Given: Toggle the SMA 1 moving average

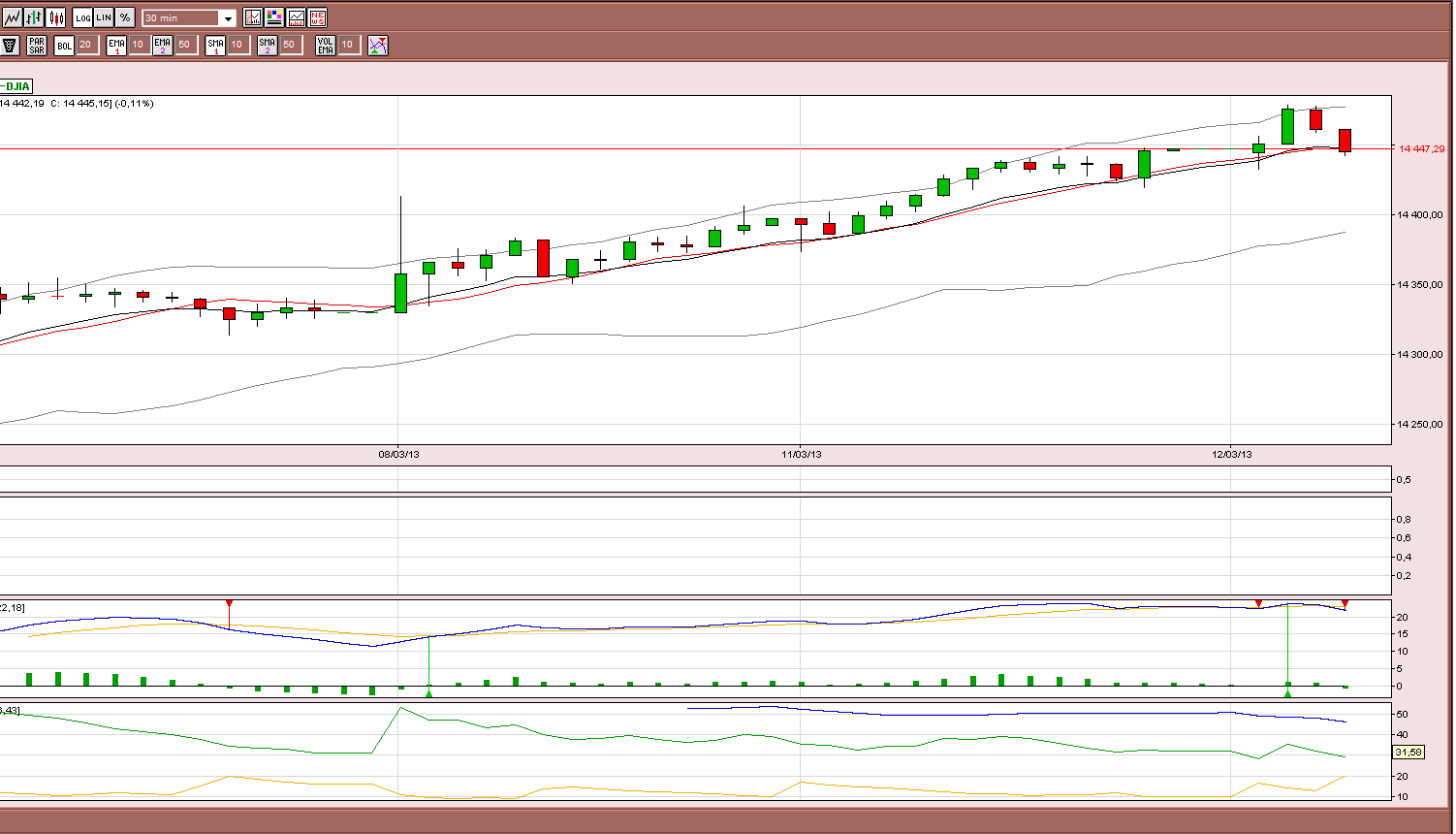Looking at the screenshot, I should [215, 45].
